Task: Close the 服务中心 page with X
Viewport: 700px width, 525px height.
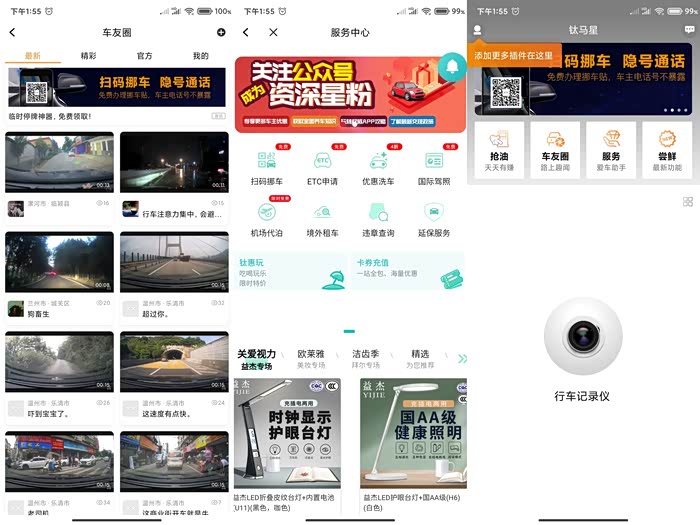Action: (x=273, y=32)
